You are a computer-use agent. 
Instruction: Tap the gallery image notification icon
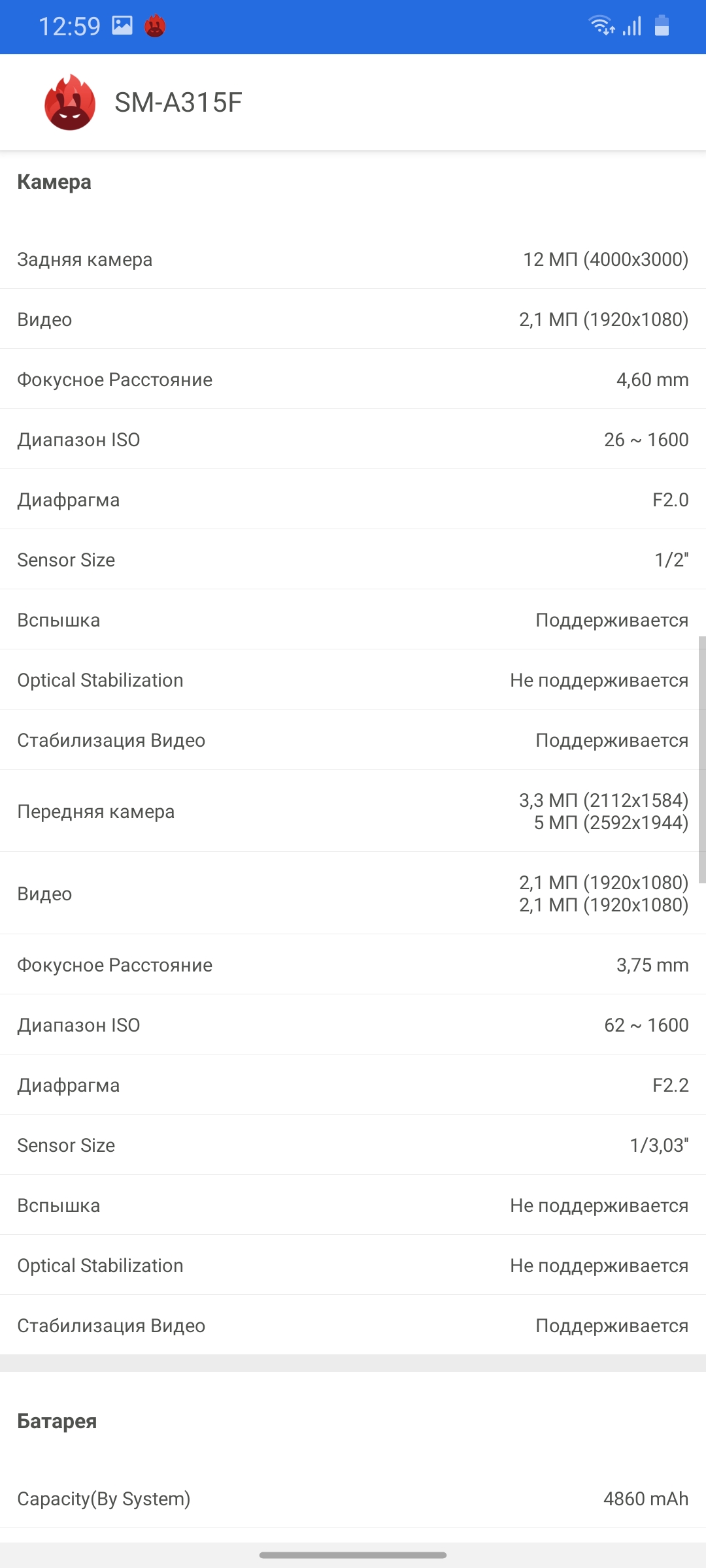[122, 25]
